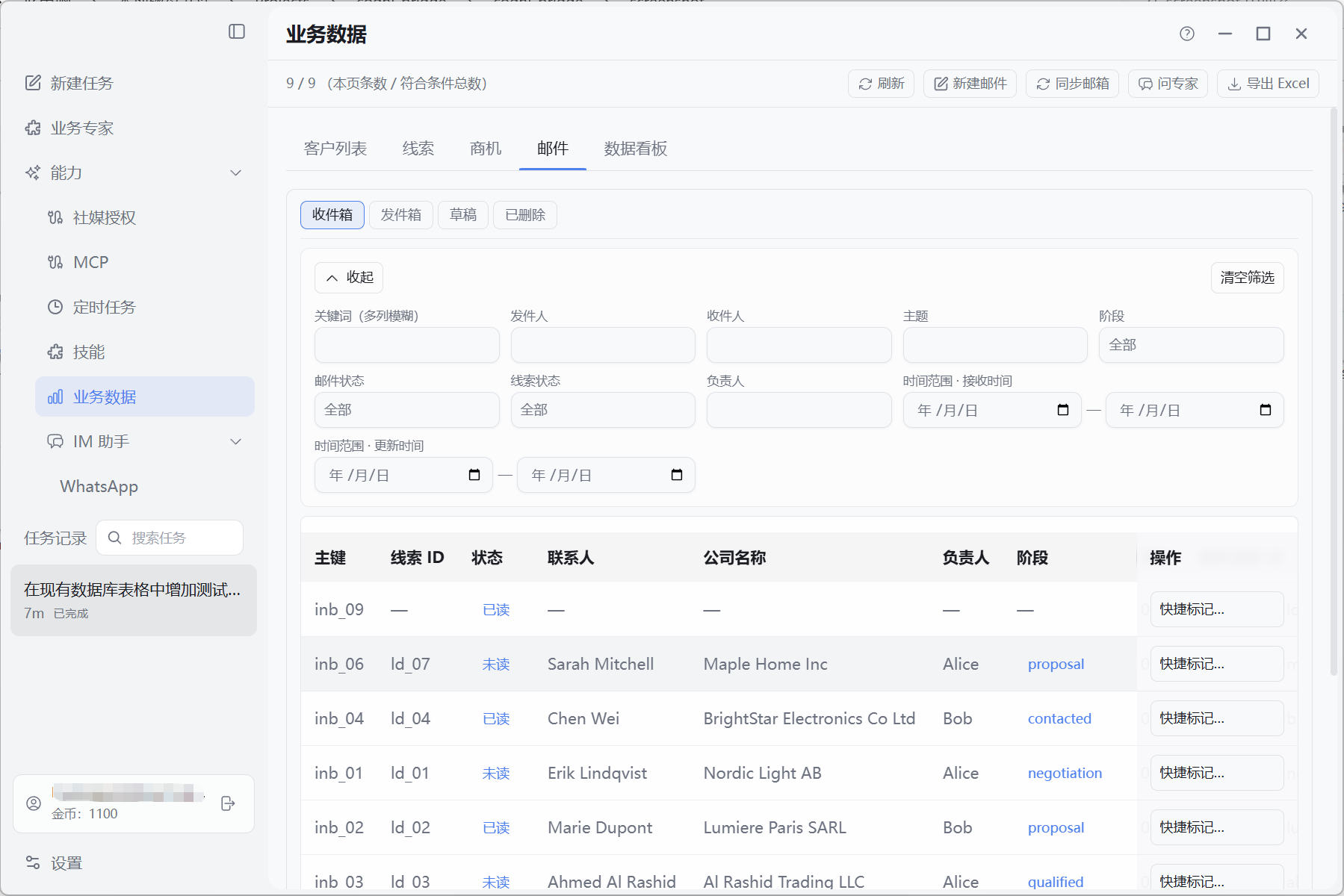Viewport: 1344px width, 896px height.
Task: Open 快捷标记 dropdown for inb_09 row
Action: click(1217, 609)
